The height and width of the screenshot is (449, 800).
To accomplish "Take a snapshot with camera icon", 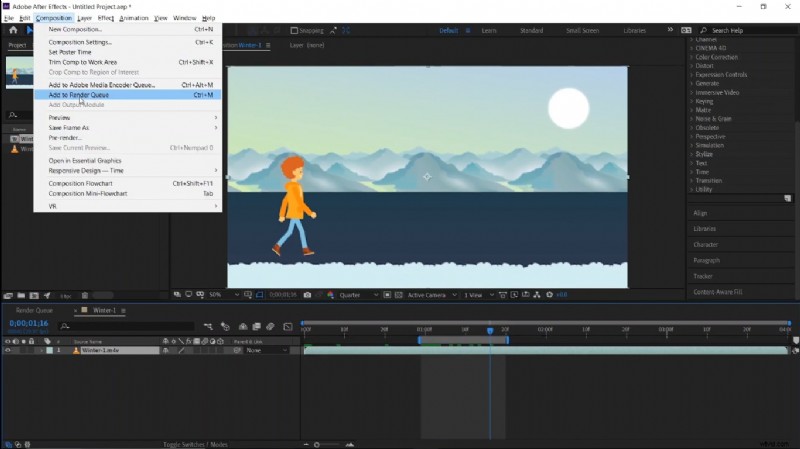I will (307, 295).
